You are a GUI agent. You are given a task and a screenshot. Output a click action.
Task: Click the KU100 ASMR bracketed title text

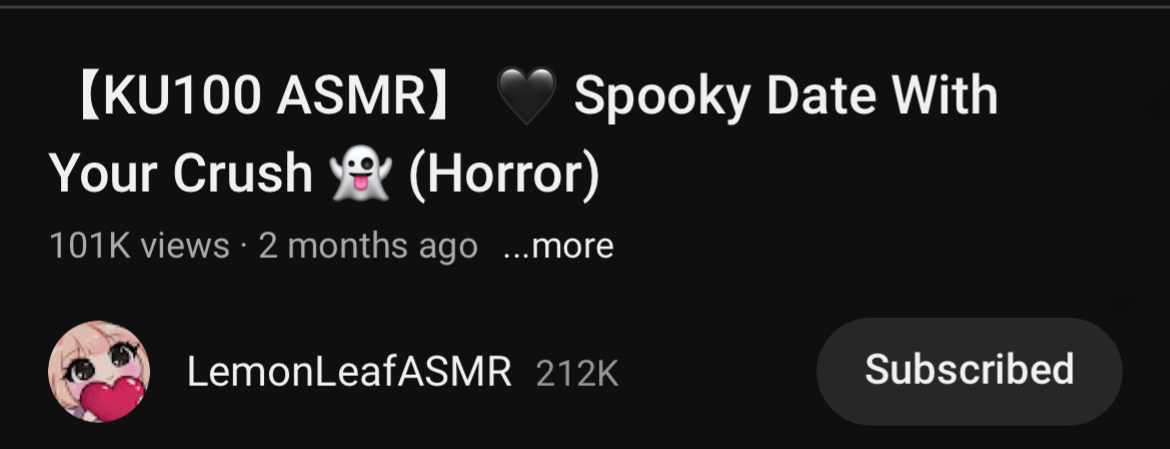click(263, 95)
